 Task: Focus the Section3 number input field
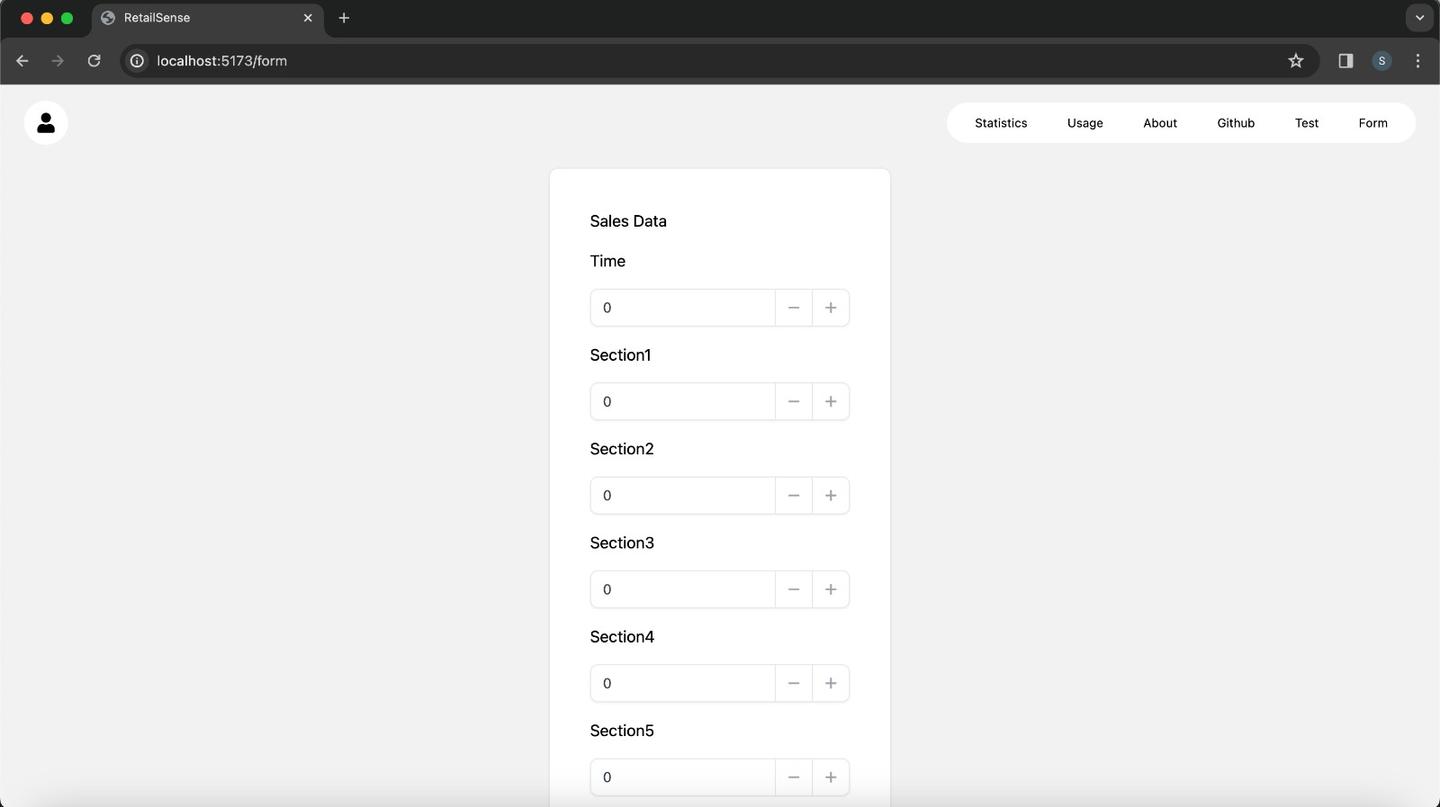(x=683, y=590)
